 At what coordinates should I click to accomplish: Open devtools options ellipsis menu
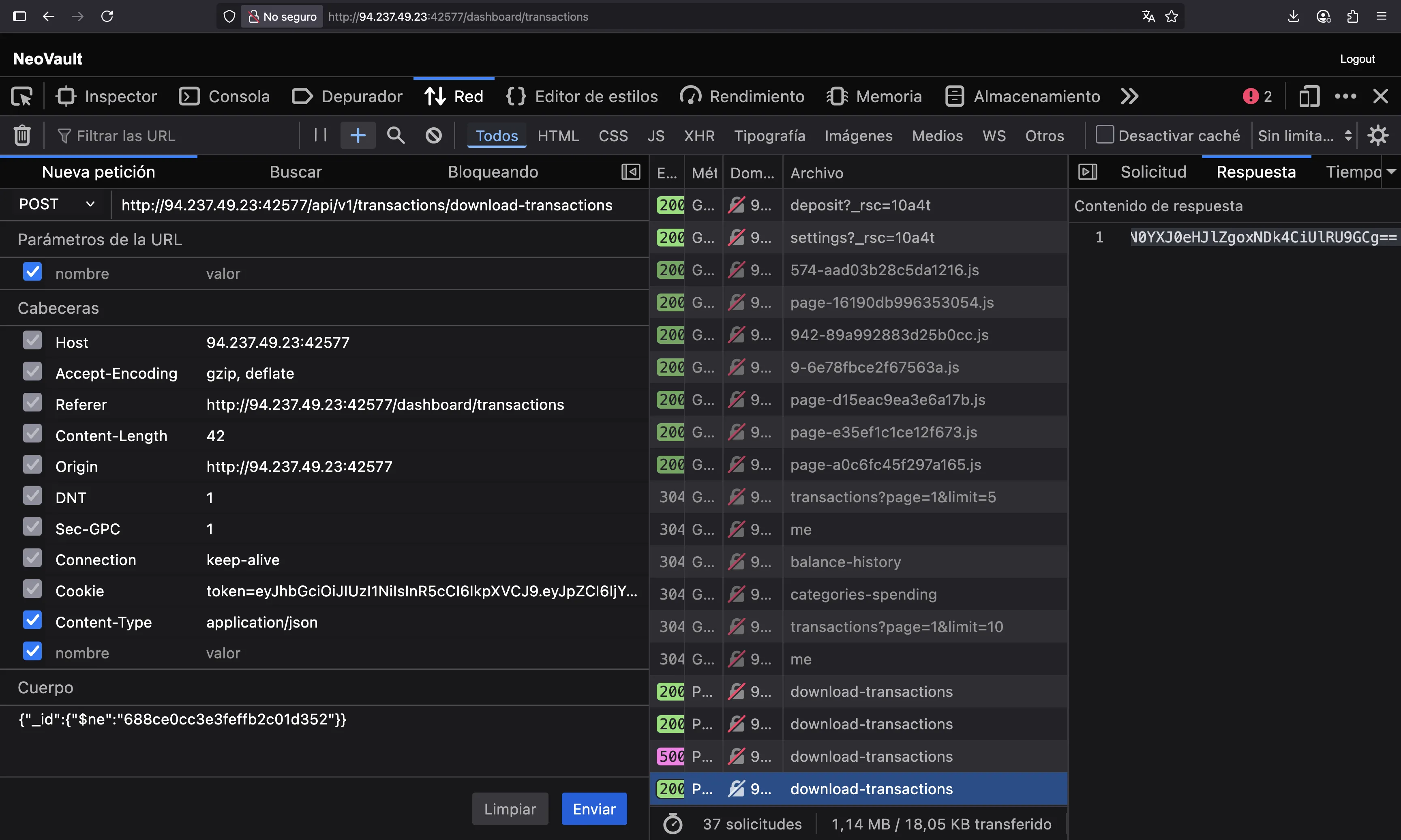tap(1345, 97)
